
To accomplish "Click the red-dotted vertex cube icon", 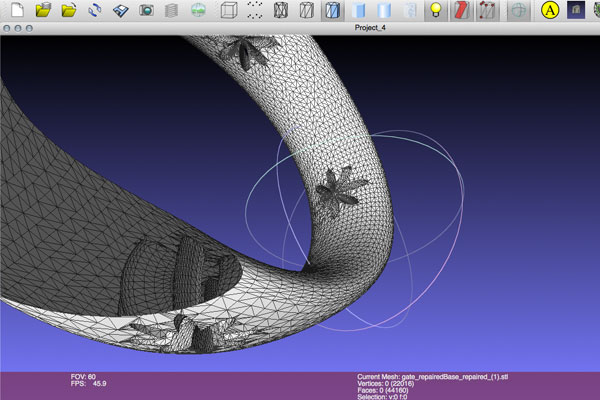I will (x=487, y=10).
